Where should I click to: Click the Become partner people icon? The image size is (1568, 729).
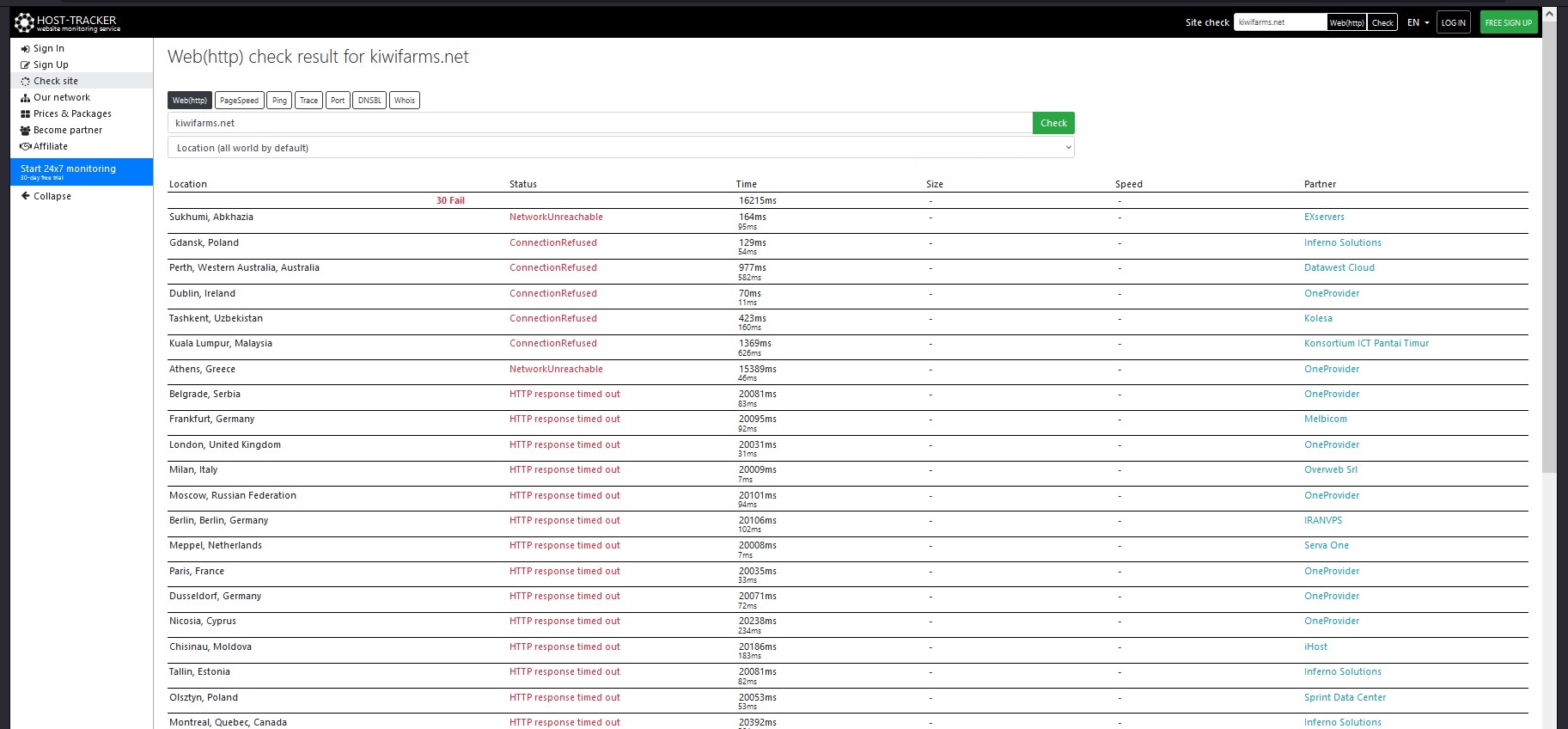point(25,131)
